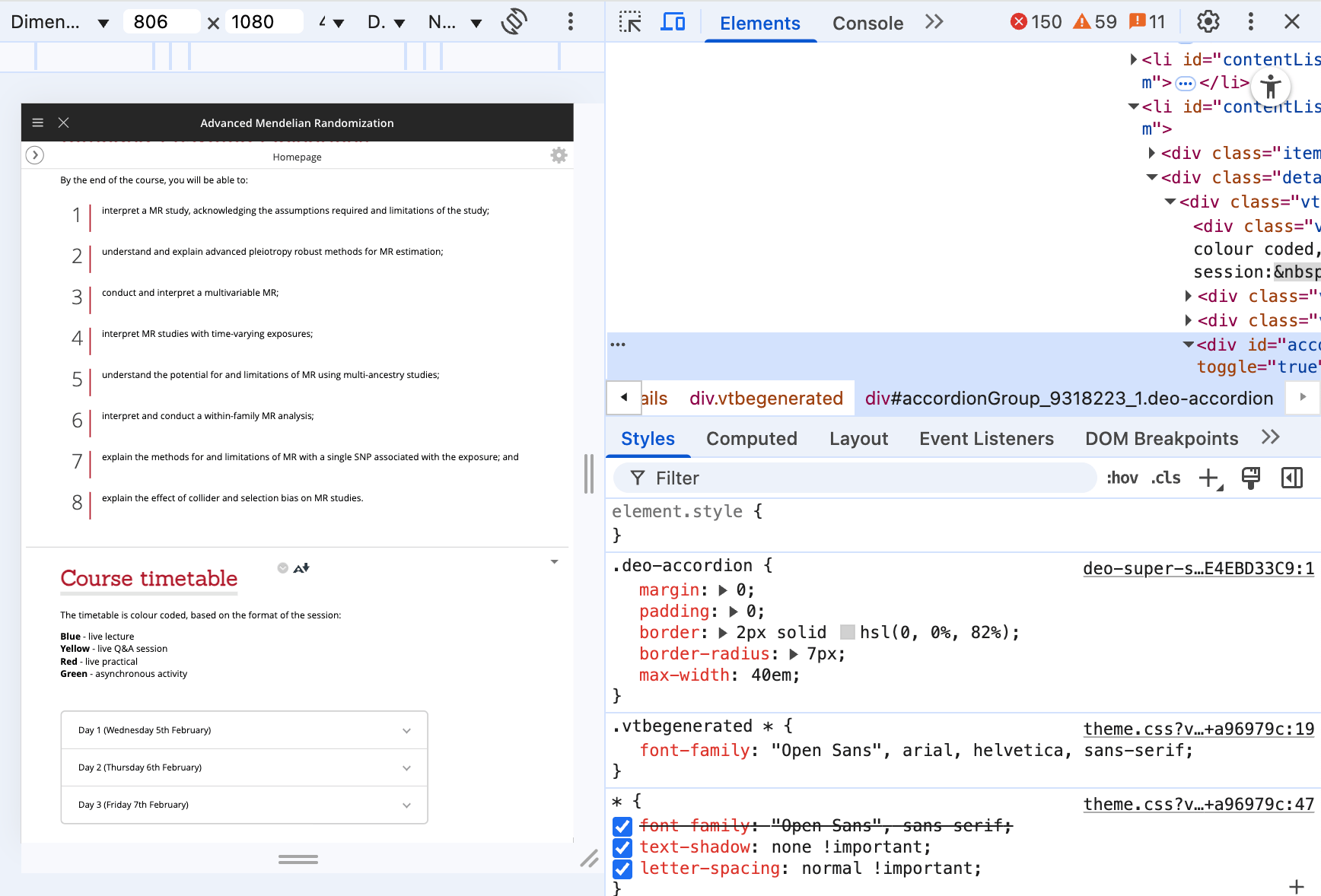Expand the margin shorthand triangle
The height and width of the screenshot is (896, 1321).
[x=723, y=590]
